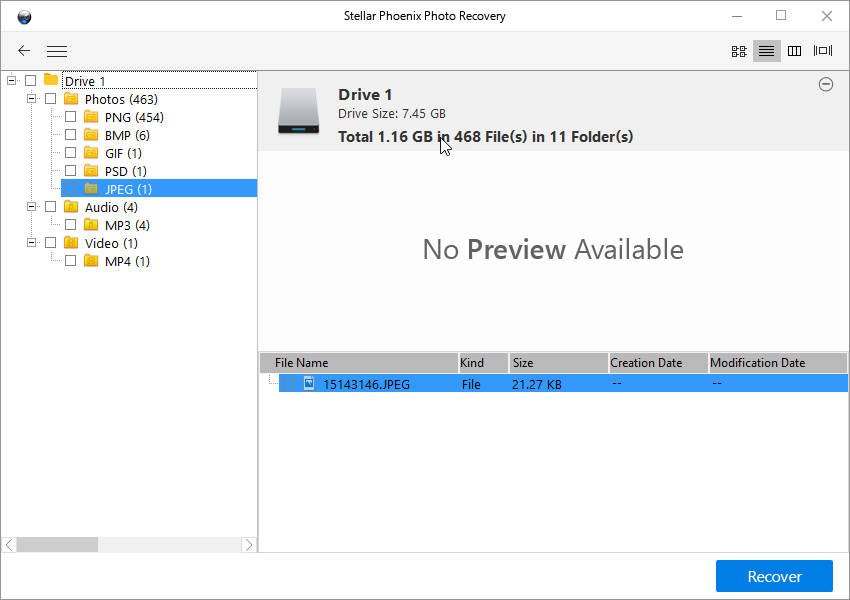
Task: Minimize the Stellar Phoenix window
Action: (737, 16)
